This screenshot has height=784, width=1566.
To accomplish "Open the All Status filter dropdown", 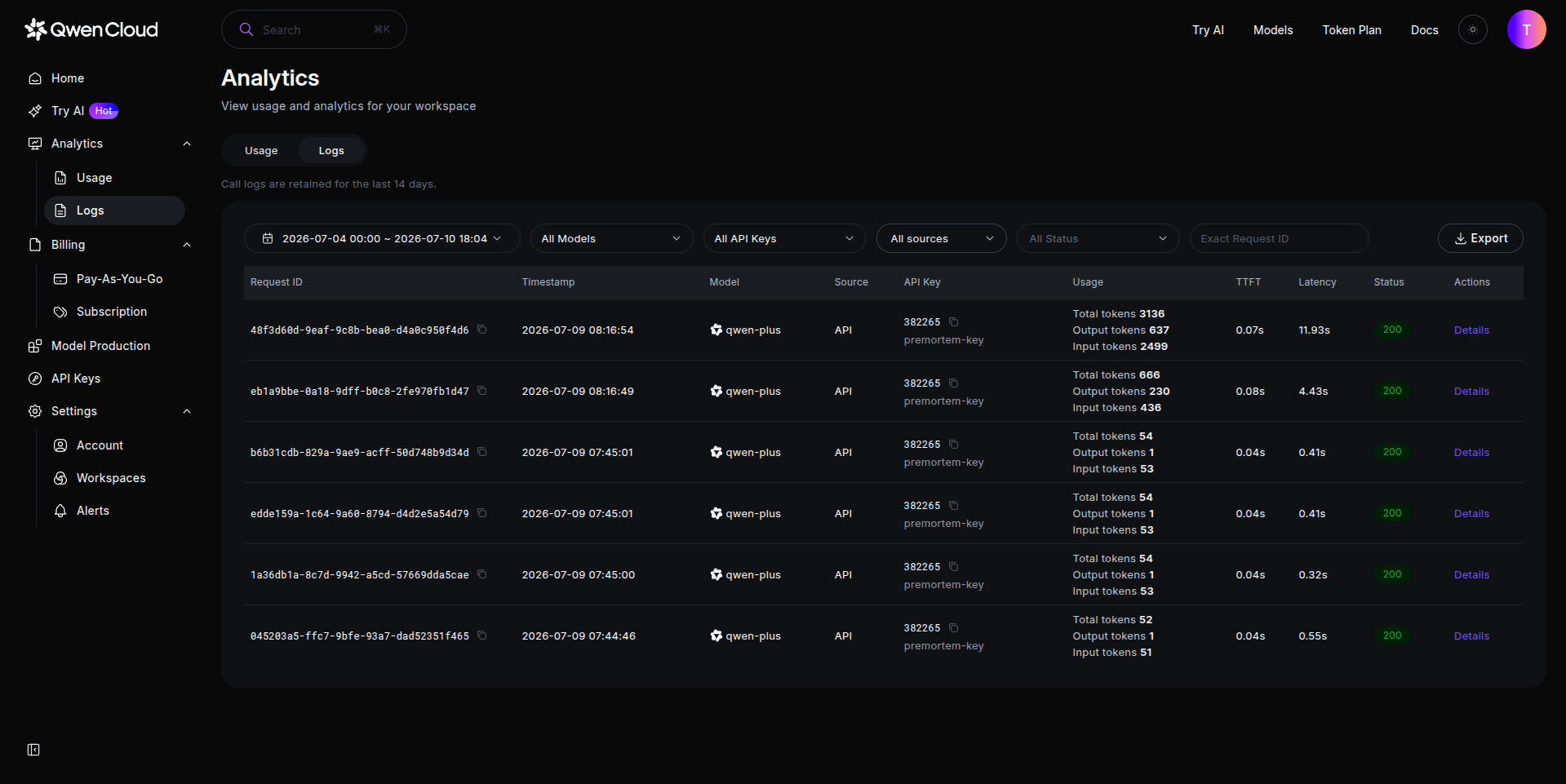I will point(1098,238).
